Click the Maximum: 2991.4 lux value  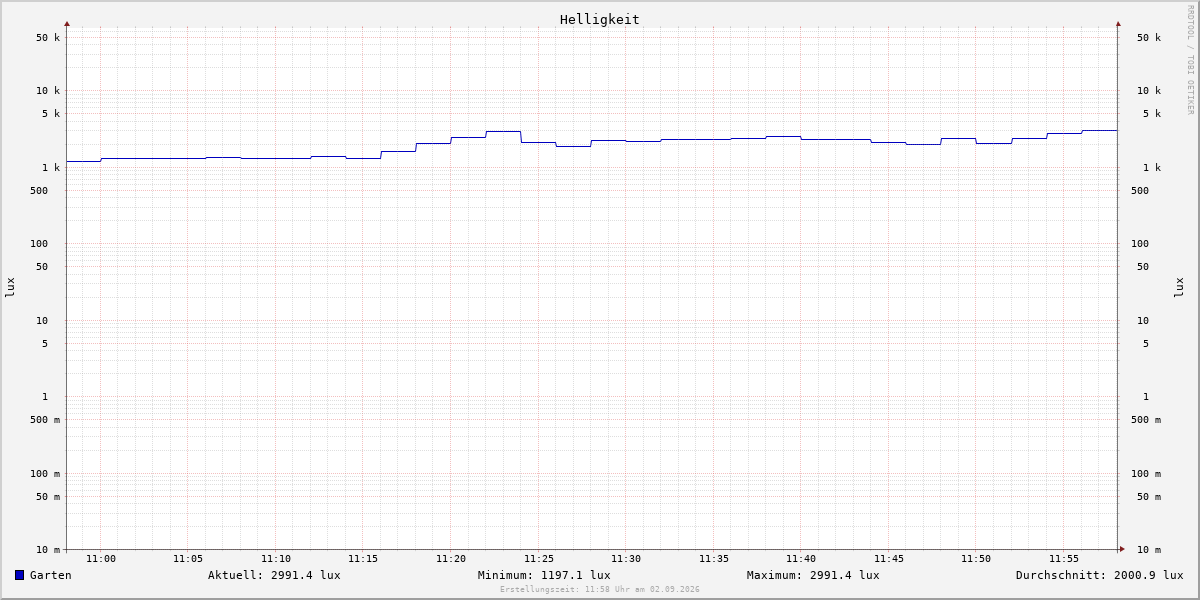(x=813, y=575)
